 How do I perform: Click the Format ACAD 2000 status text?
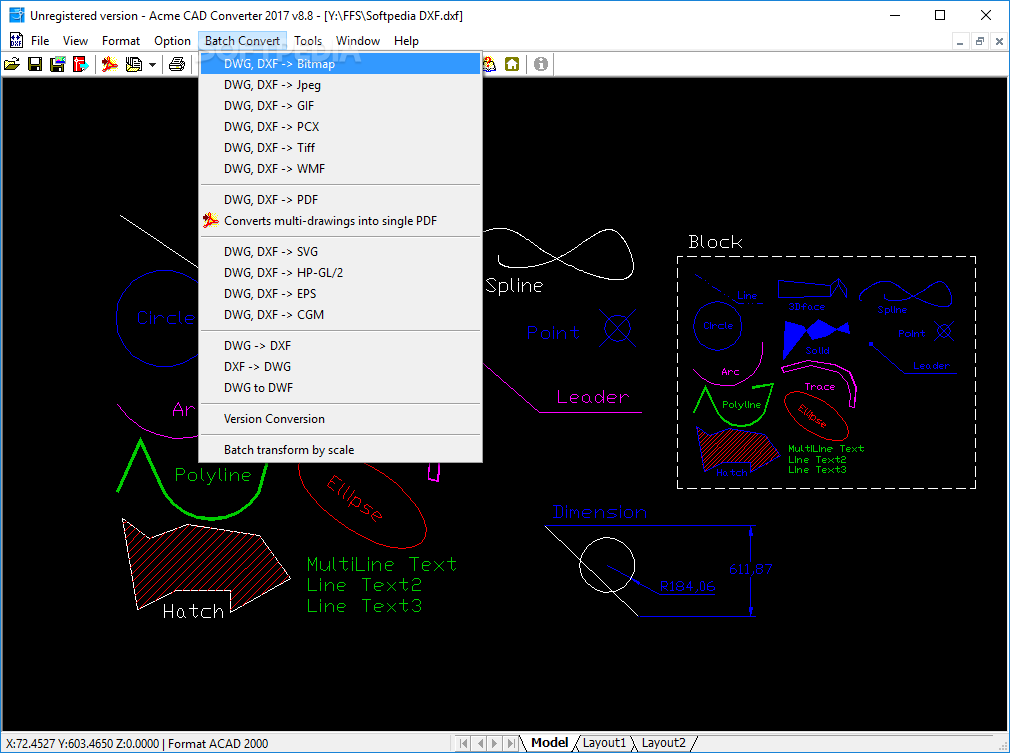pos(218,743)
